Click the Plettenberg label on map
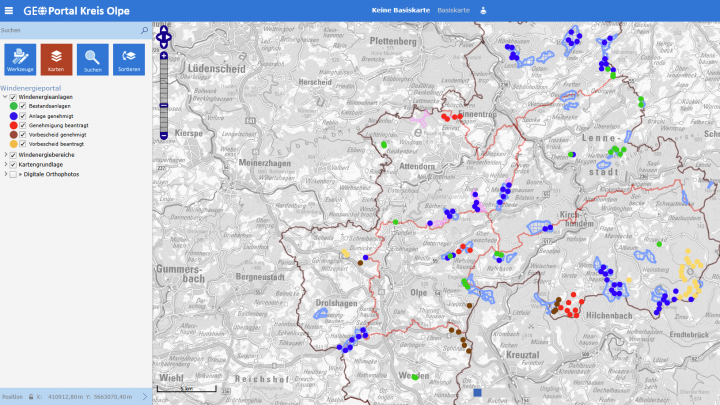This screenshot has height=405, width=720. [x=393, y=41]
